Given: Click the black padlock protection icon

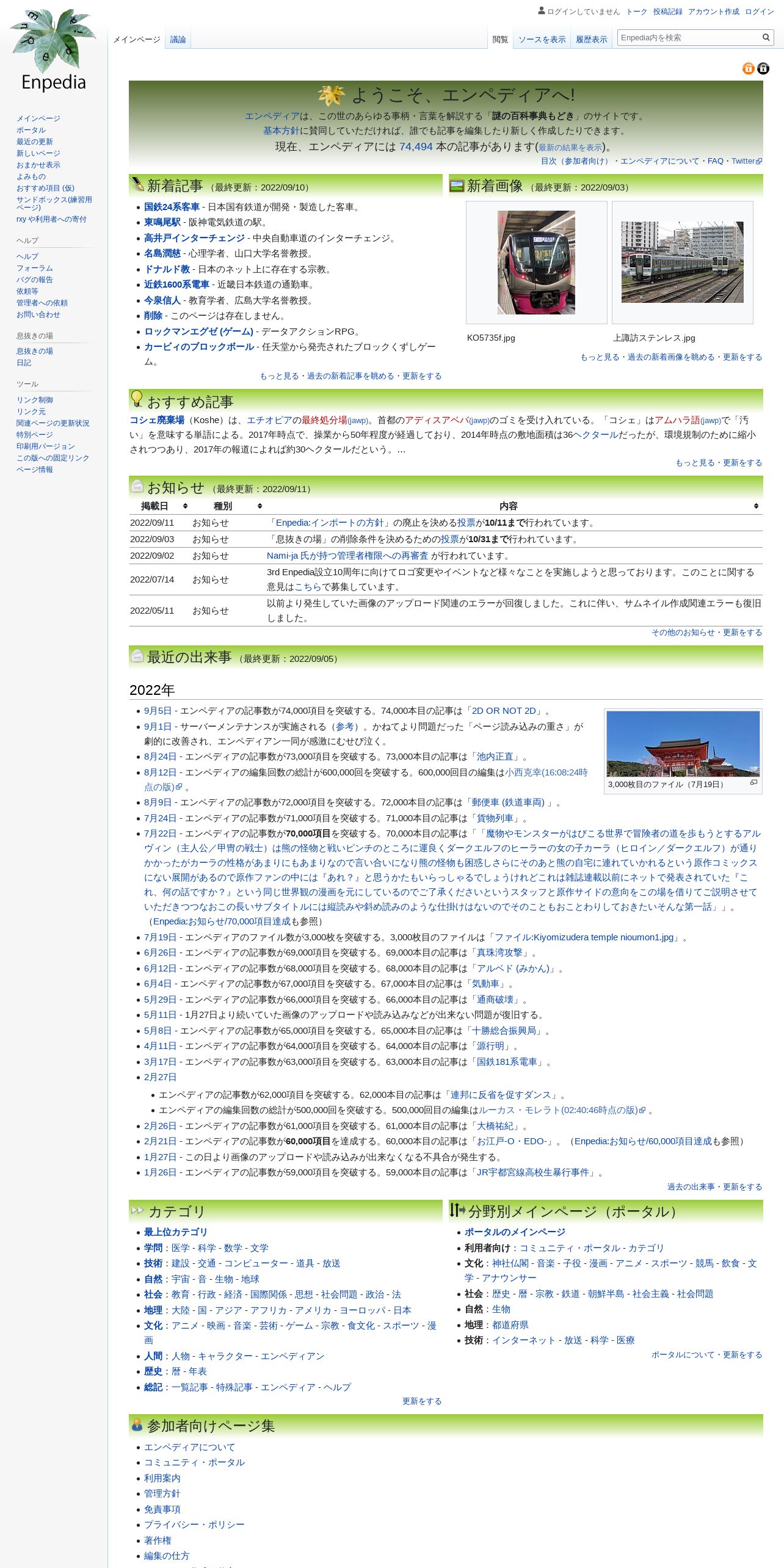Looking at the screenshot, I should [763, 68].
